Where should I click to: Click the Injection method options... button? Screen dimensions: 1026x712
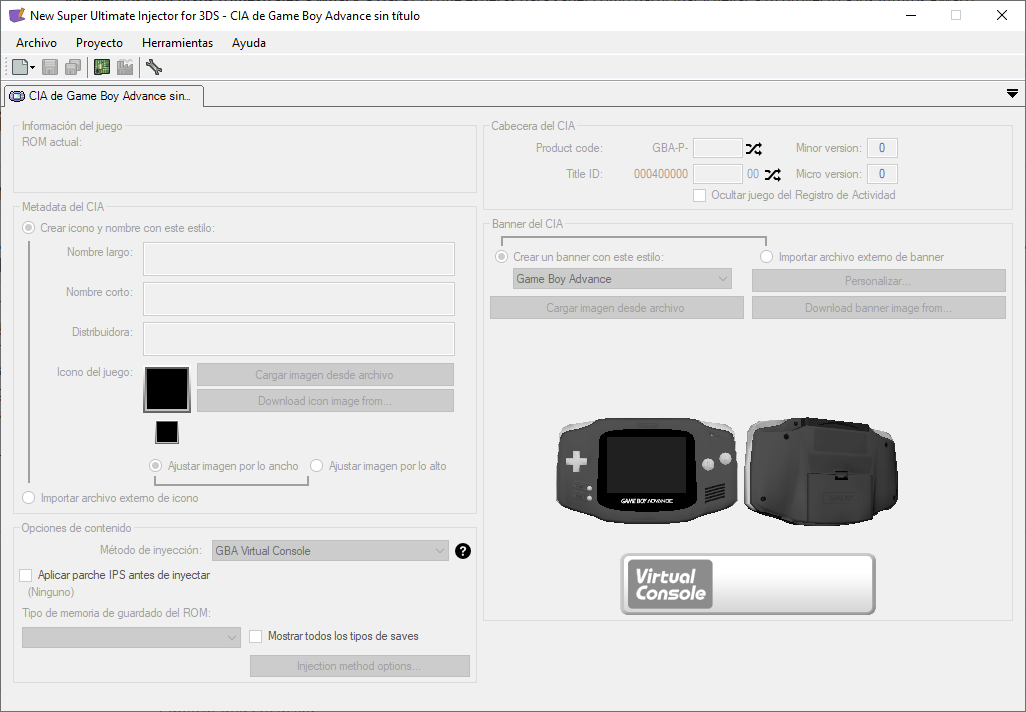359,666
